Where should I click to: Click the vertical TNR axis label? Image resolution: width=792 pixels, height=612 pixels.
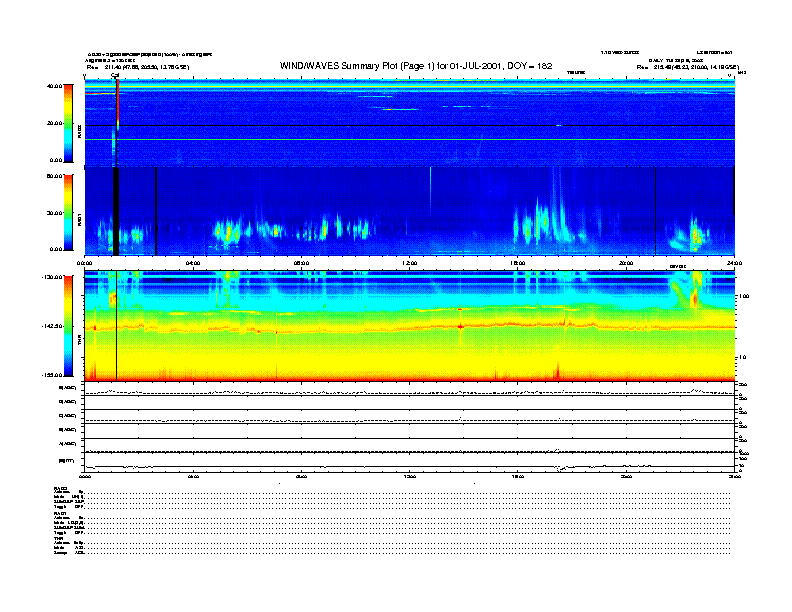pos(79,342)
